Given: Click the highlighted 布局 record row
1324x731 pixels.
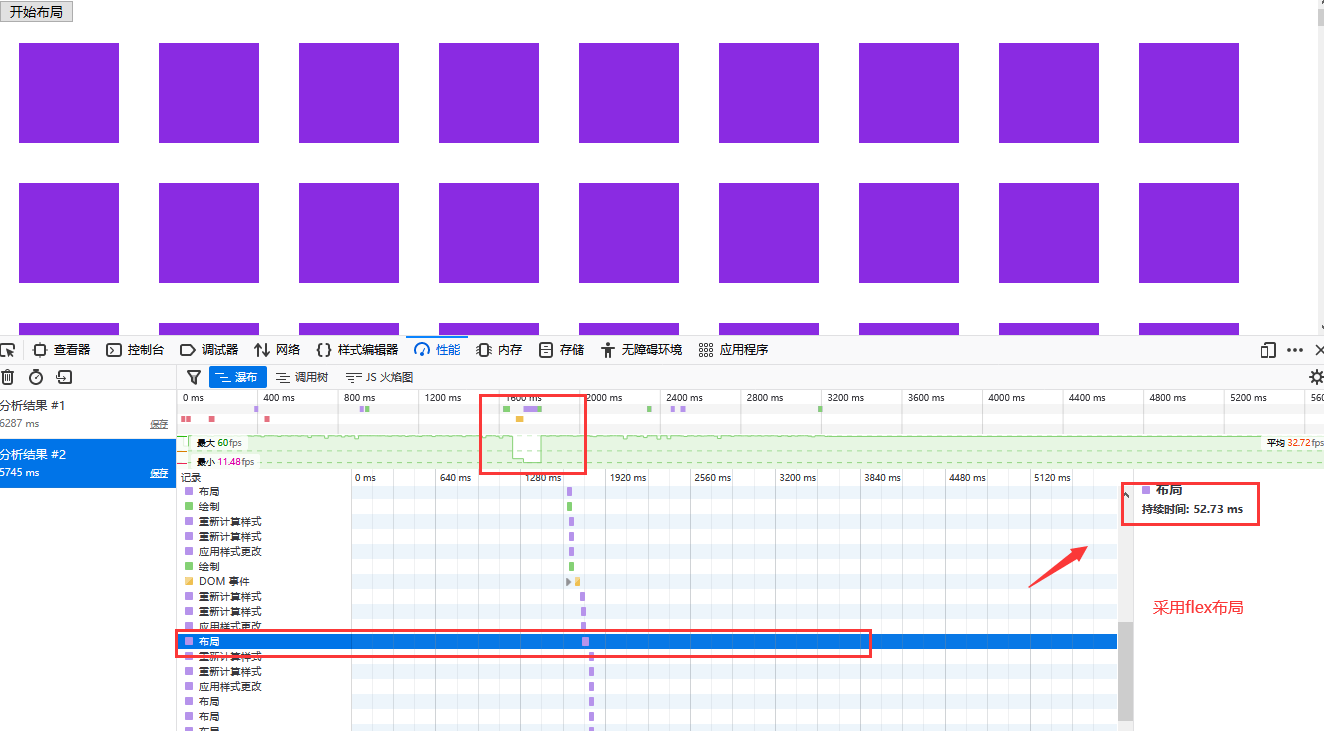Looking at the screenshot, I should coord(646,641).
